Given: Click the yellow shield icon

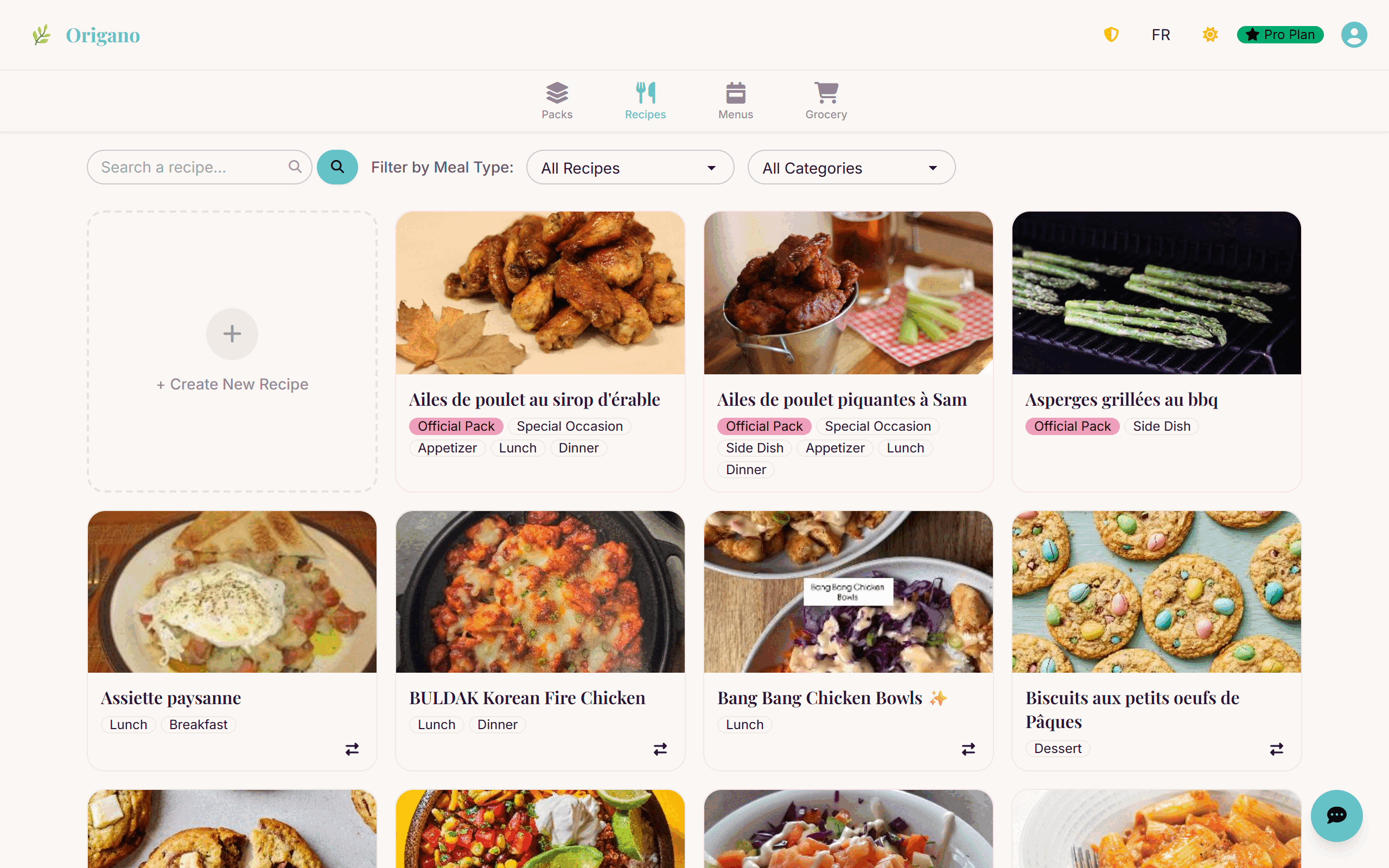Looking at the screenshot, I should pos(1111,35).
